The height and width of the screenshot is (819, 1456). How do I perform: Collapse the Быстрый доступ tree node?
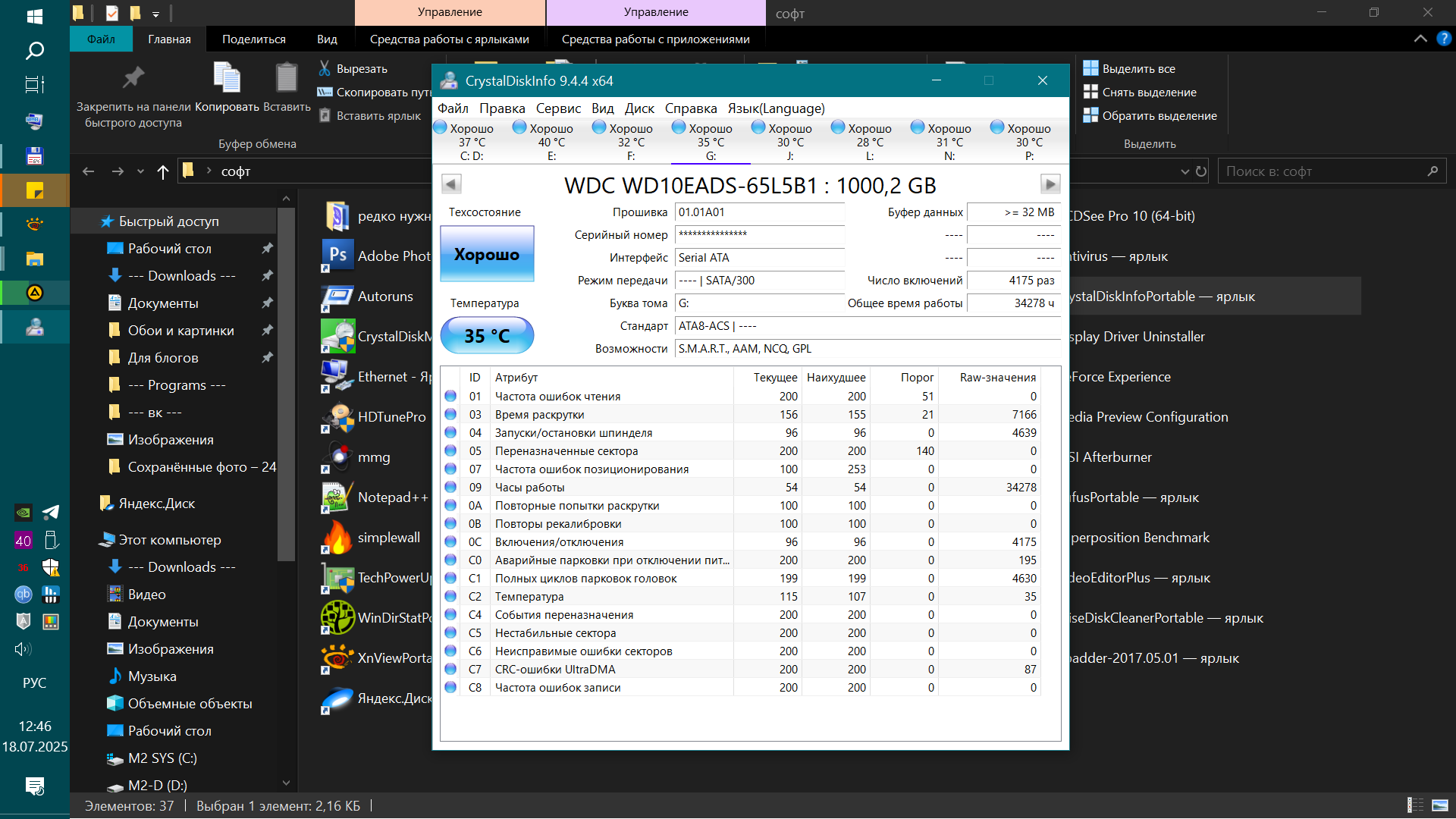tap(91, 221)
